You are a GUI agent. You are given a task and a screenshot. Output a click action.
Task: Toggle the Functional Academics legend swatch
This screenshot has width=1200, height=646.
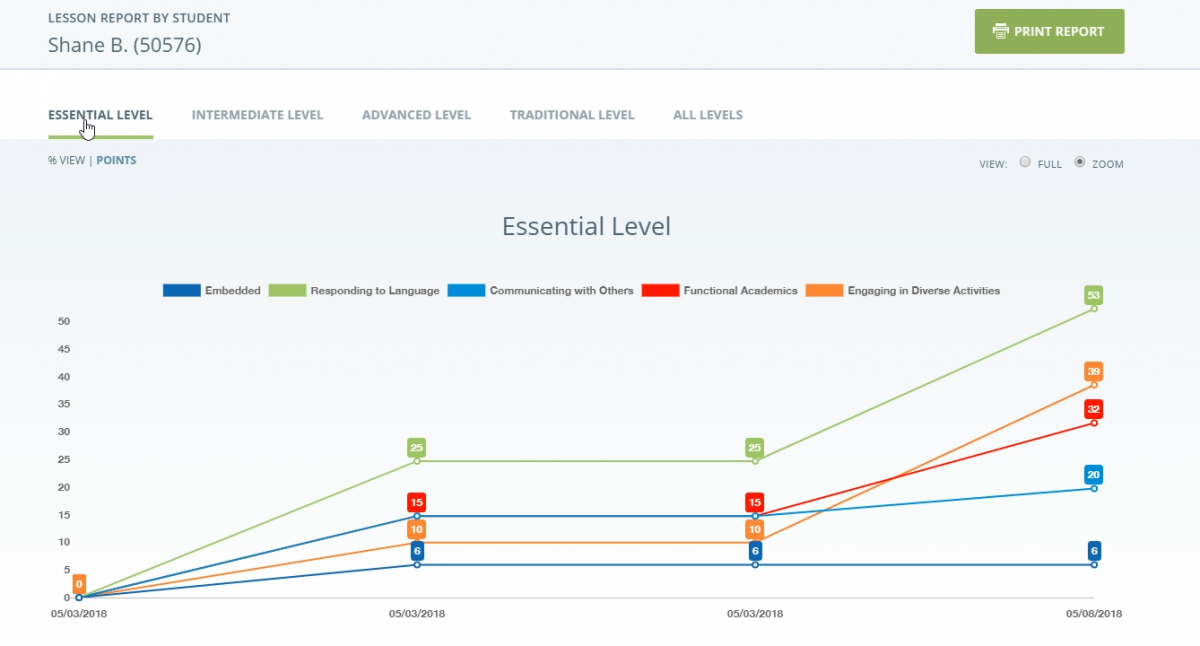(x=660, y=291)
